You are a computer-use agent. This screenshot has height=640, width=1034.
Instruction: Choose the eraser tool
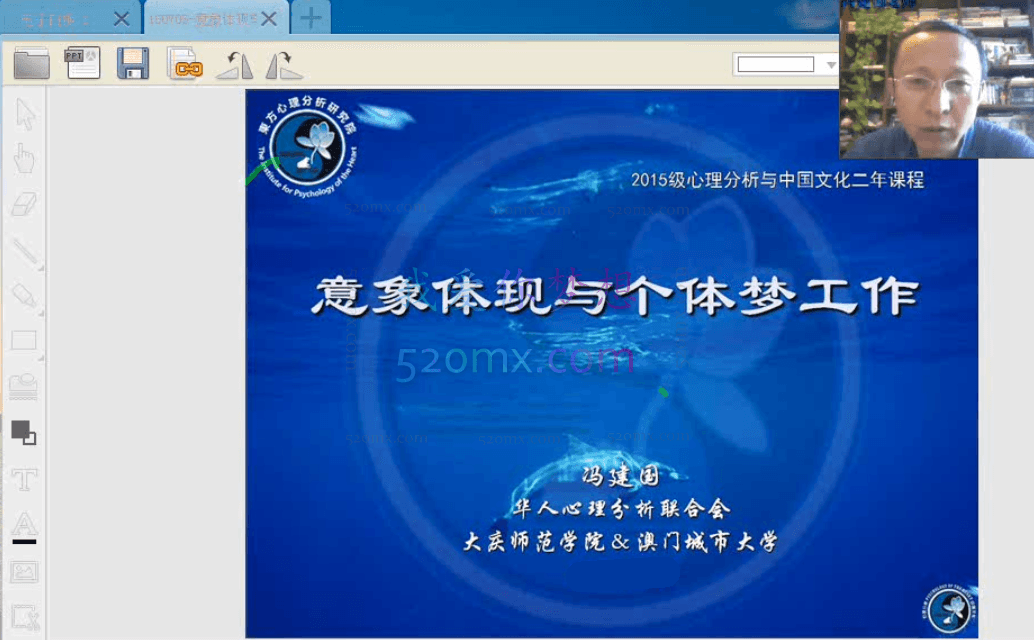tap(24, 205)
